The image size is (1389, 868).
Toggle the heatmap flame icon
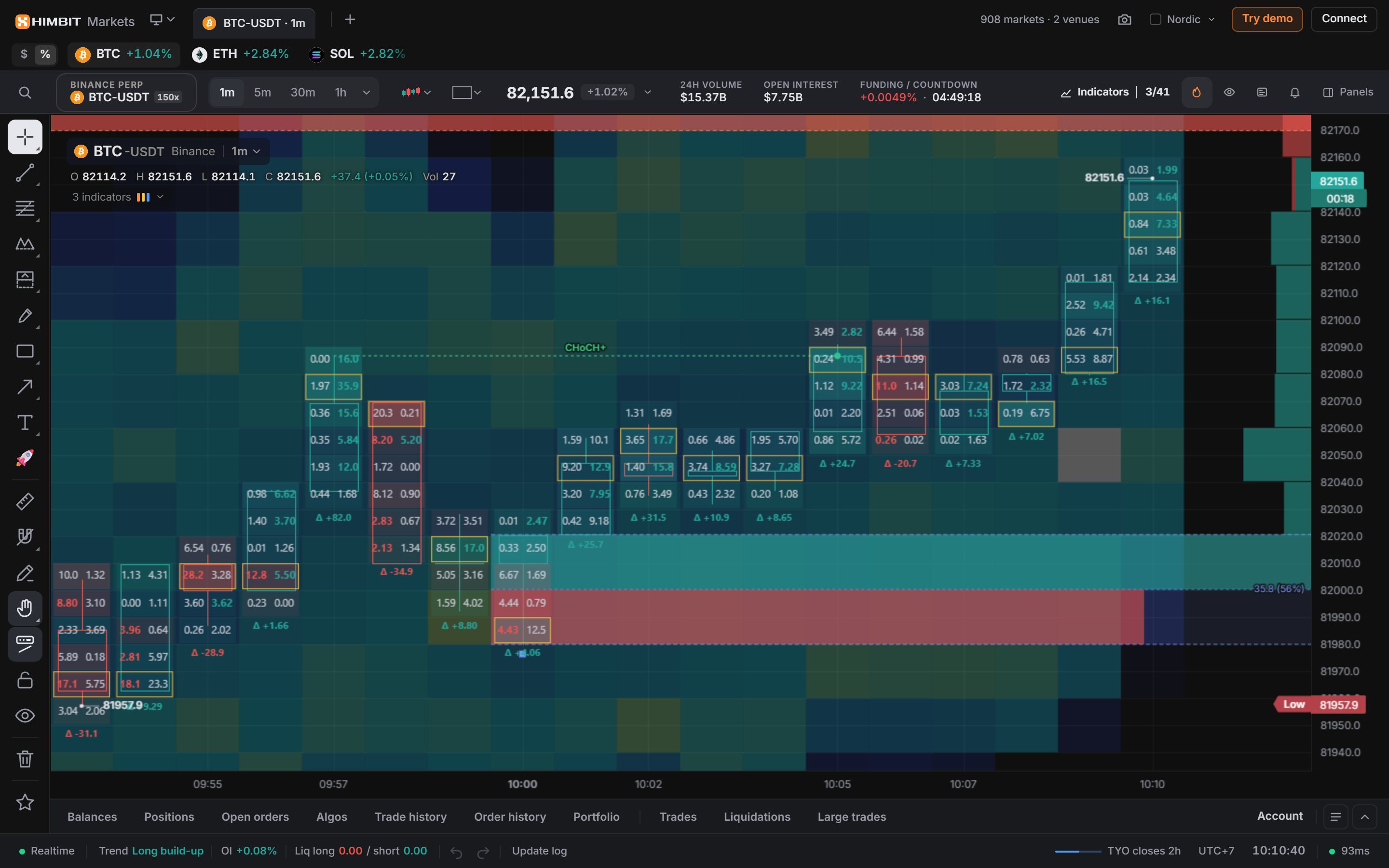(1197, 93)
